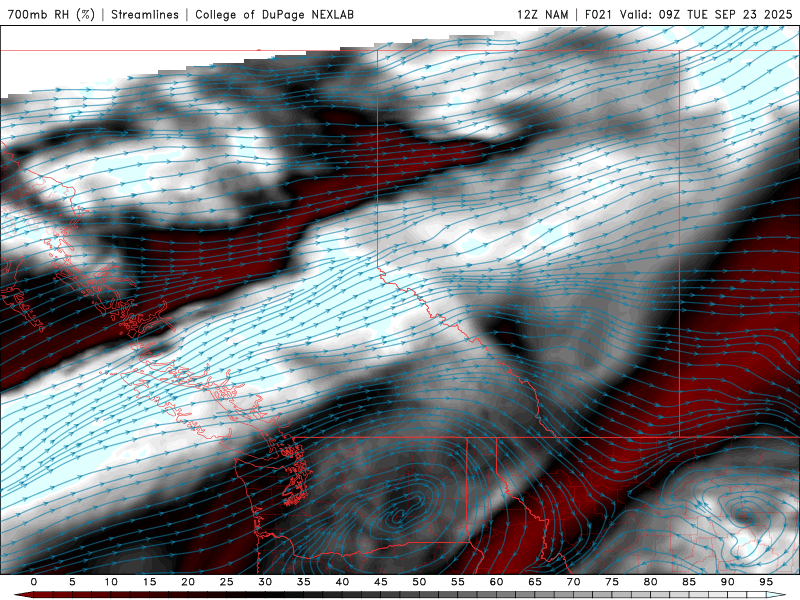Click the colorbar value label 0

[34, 582]
